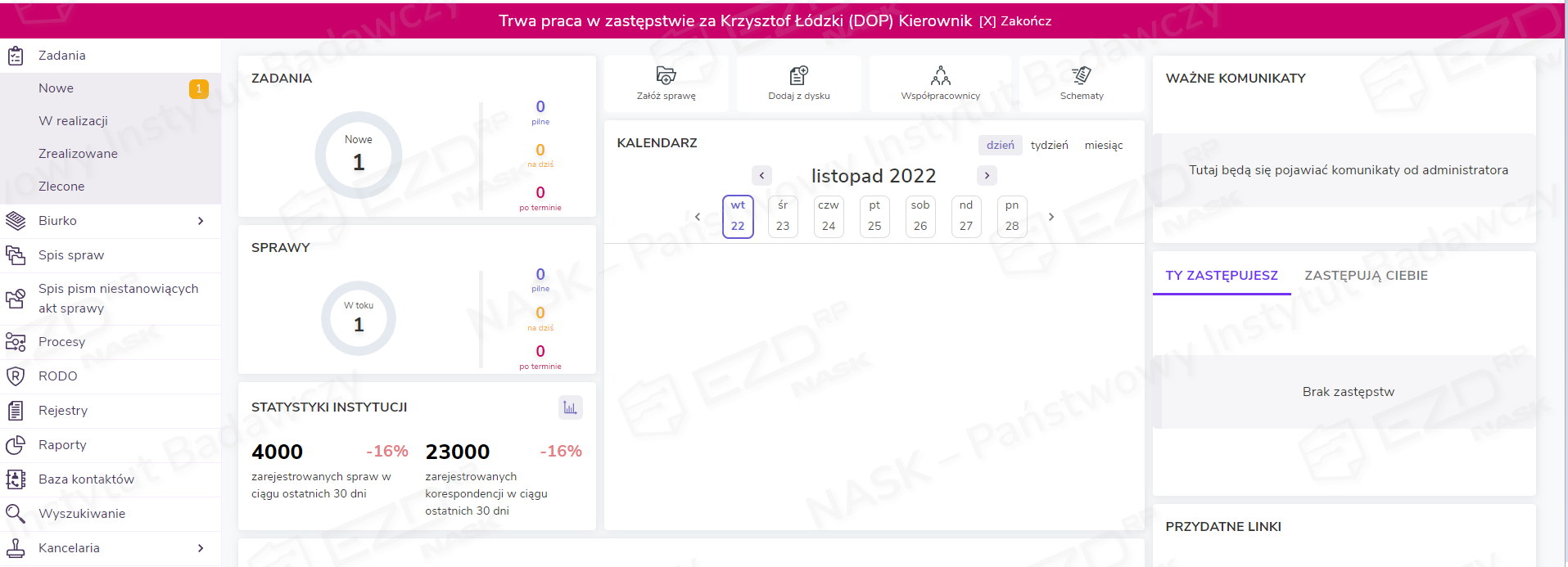This screenshot has height=567, width=1568.
Task: Expand the Kancelaria sidebar section
Action: click(x=201, y=548)
